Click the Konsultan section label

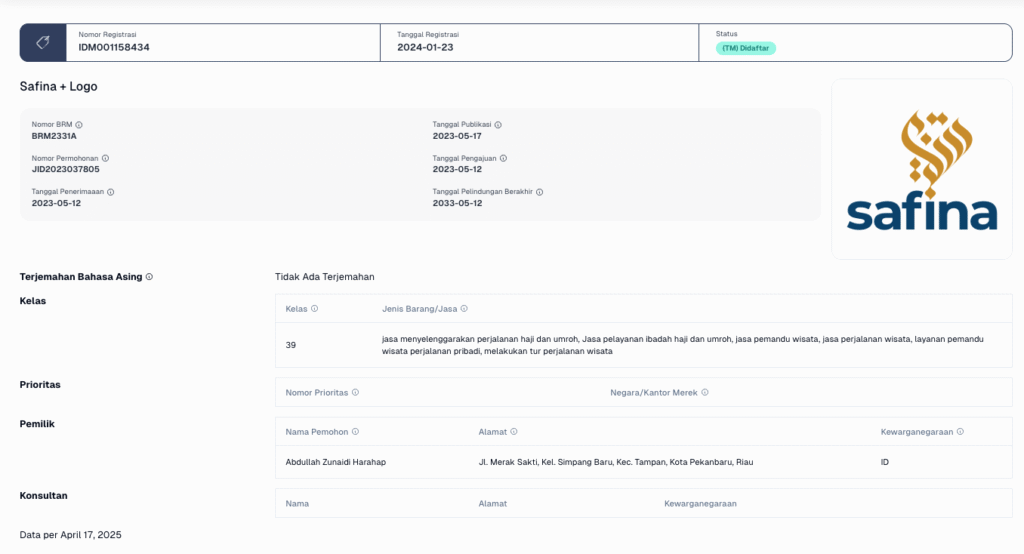click(44, 496)
